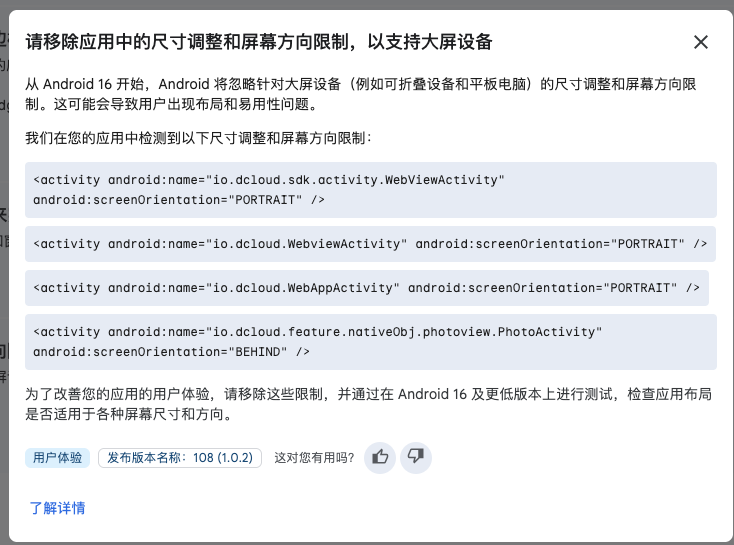Click the thumbs up feedback icon
The width and height of the screenshot is (734, 545).
point(380,457)
